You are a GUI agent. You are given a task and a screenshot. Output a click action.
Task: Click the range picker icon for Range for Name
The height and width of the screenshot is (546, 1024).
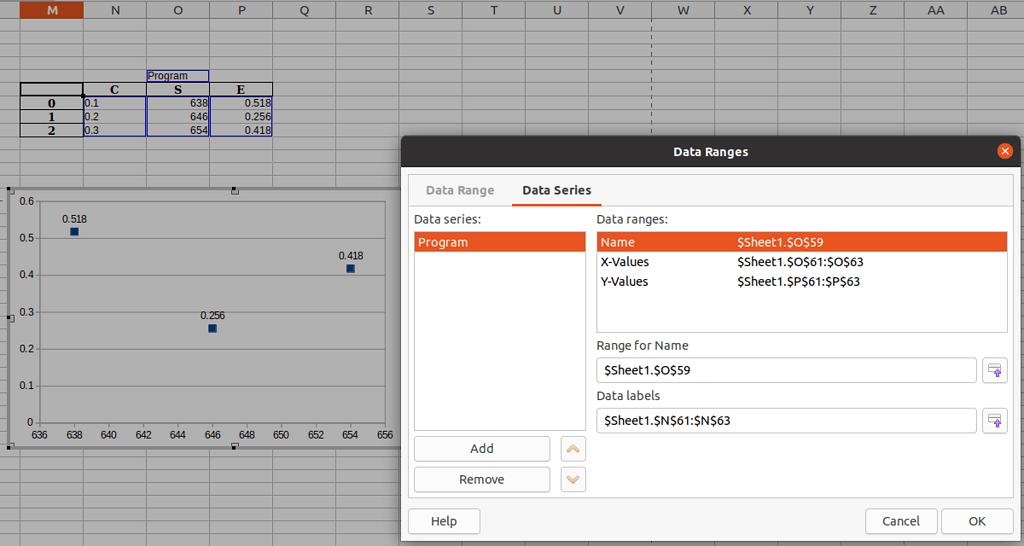click(995, 370)
